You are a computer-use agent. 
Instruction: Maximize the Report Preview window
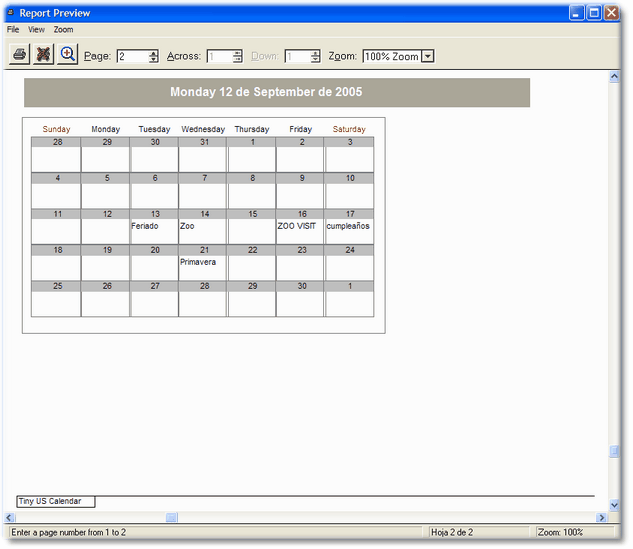coord(594,13)
